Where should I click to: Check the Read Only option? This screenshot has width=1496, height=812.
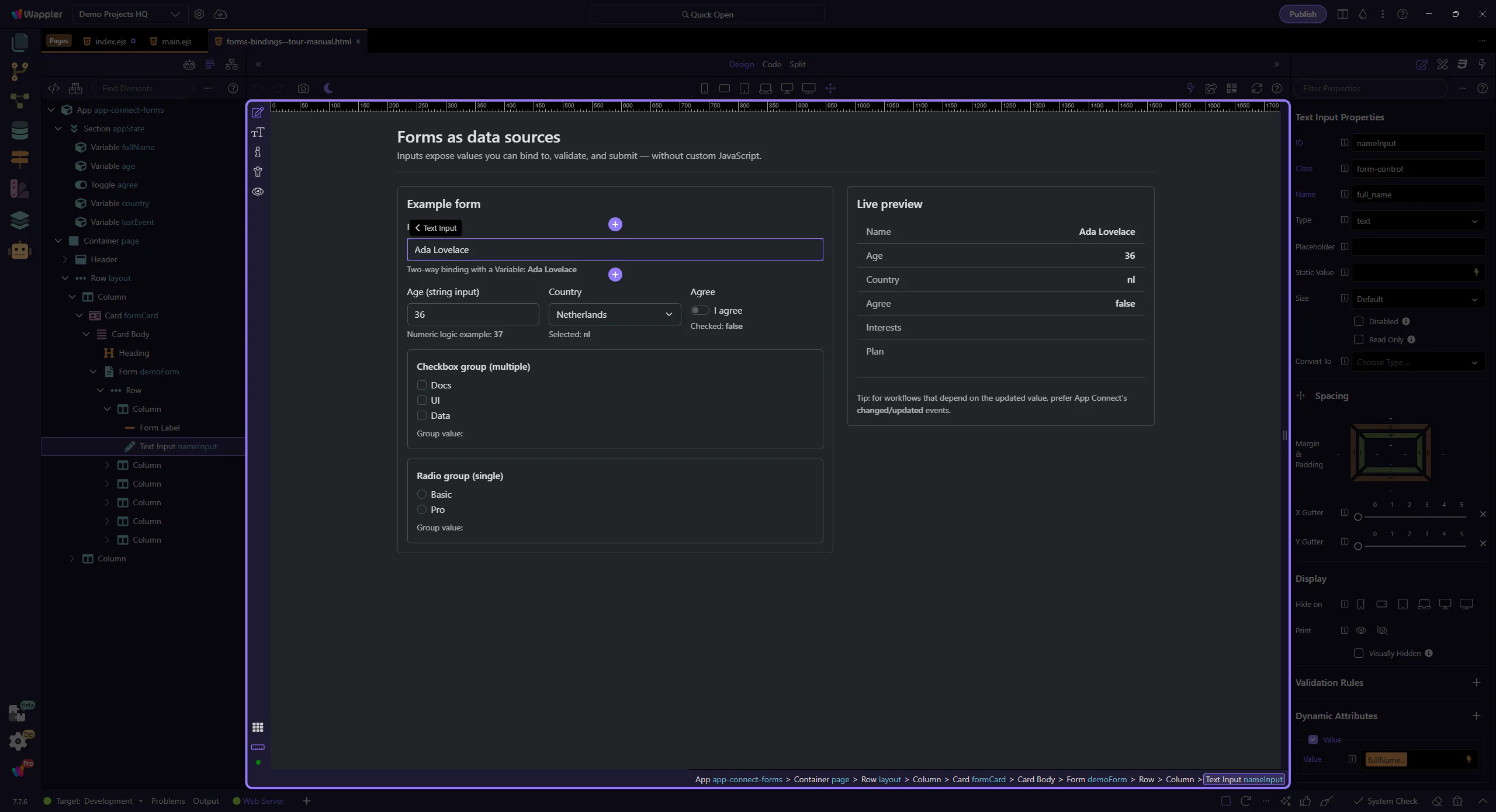(1359, 339)
